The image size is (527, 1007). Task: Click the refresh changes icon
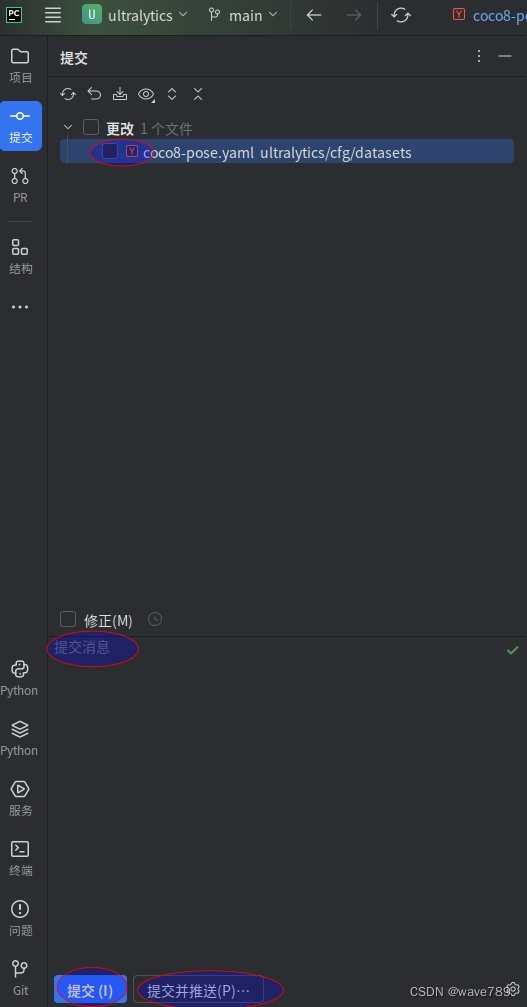click(68, 94)
